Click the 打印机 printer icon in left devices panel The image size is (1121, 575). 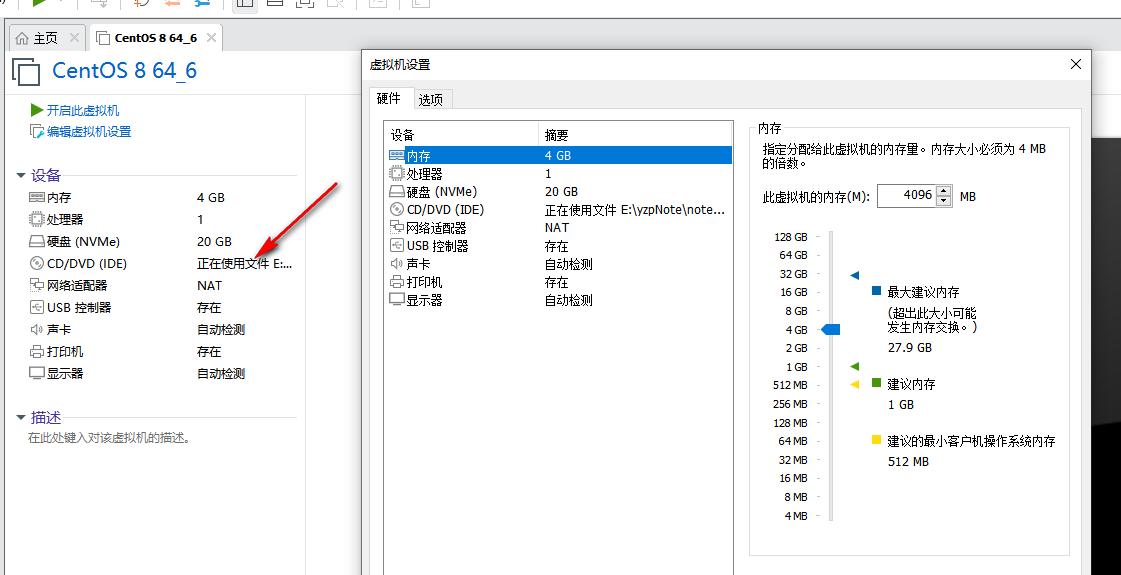[36, 352]
